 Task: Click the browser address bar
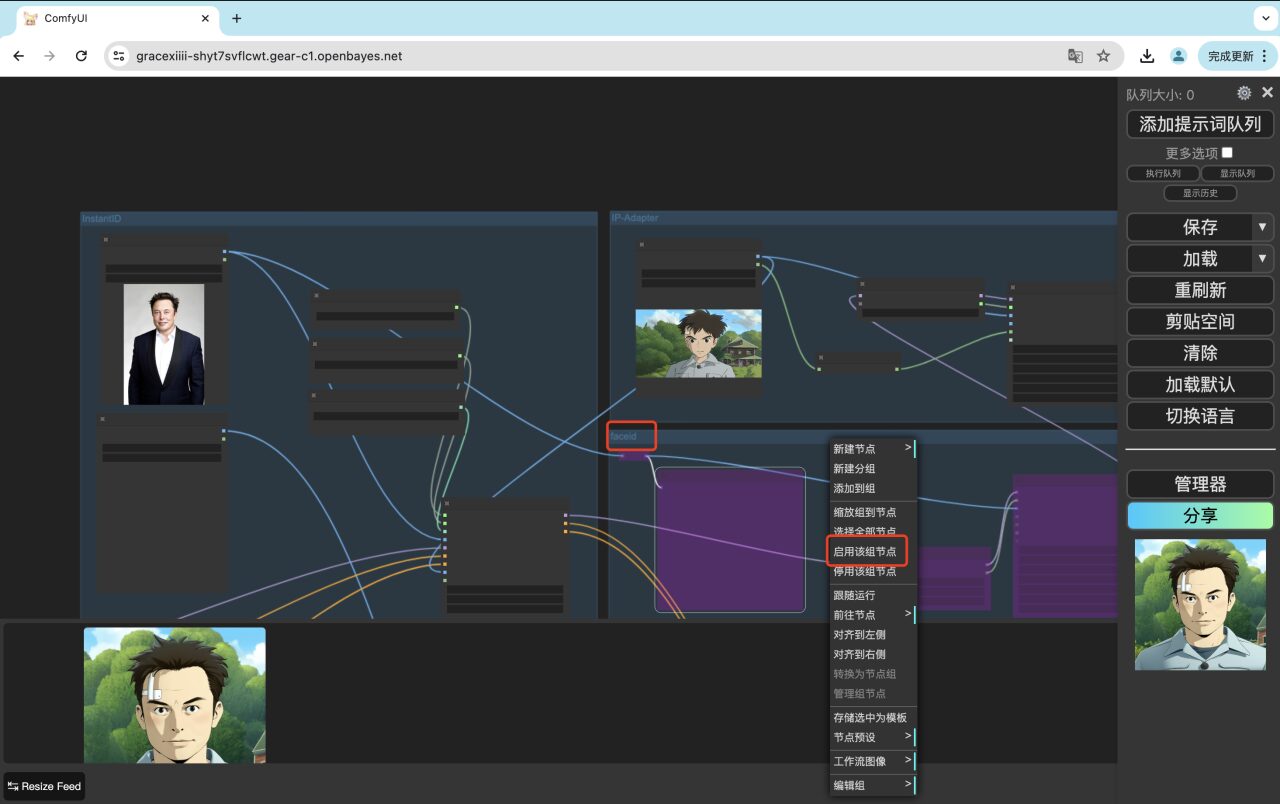click(590, 56)
